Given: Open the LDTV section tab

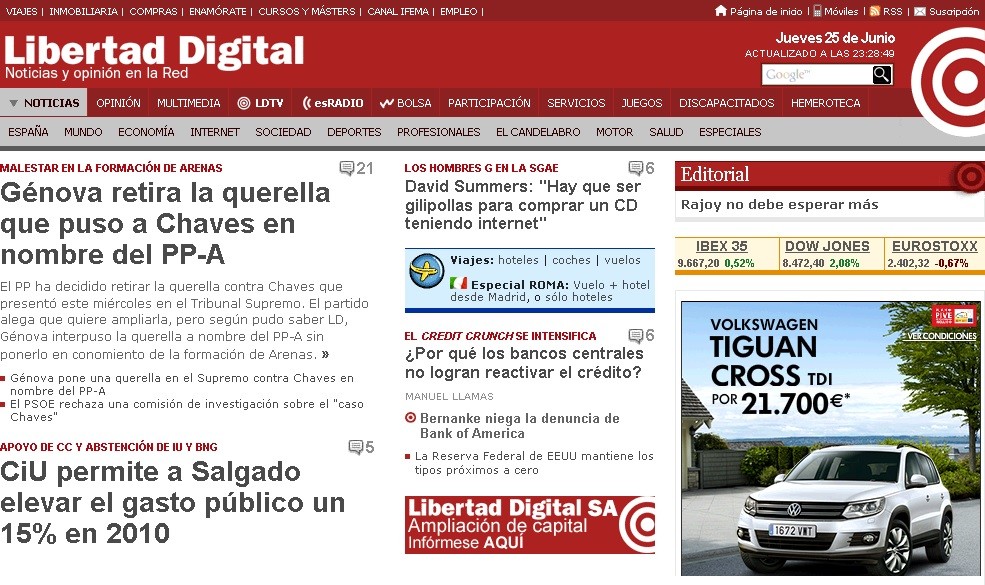Looking at the screenshot, I should click(260, 103).
